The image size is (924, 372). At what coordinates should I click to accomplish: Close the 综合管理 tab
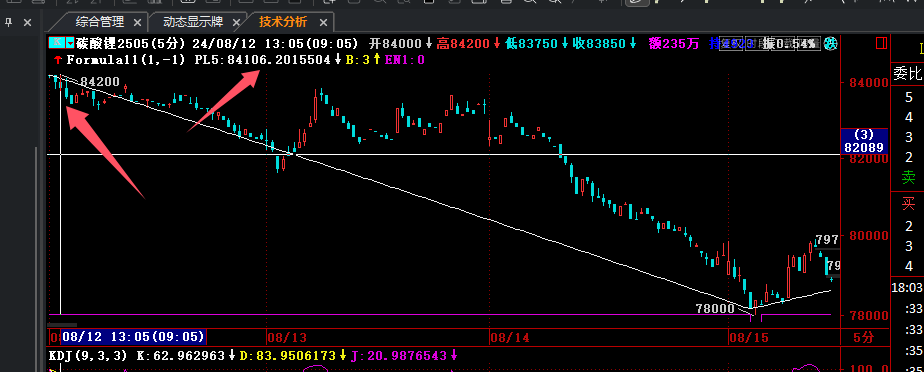click(x=137, y=22)
